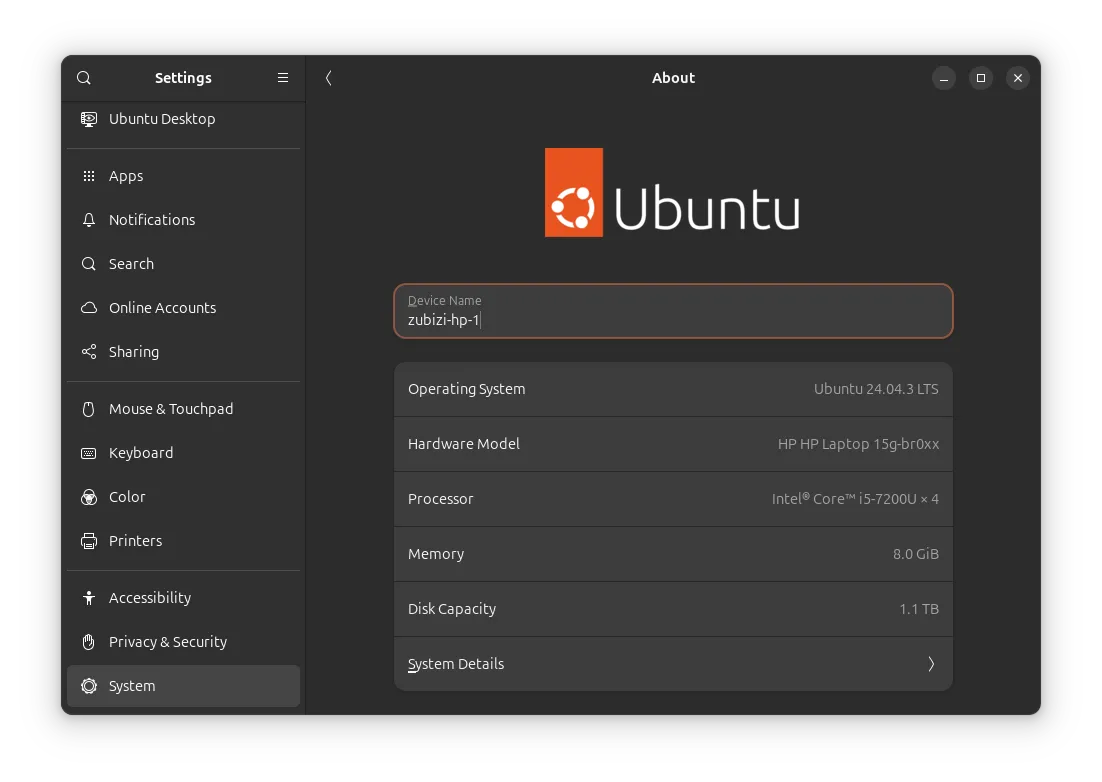The width and height of the screenshot is (1102, 782).
Task: Open Keyboard settings via keyboard icon
Action: pos(89,452)
